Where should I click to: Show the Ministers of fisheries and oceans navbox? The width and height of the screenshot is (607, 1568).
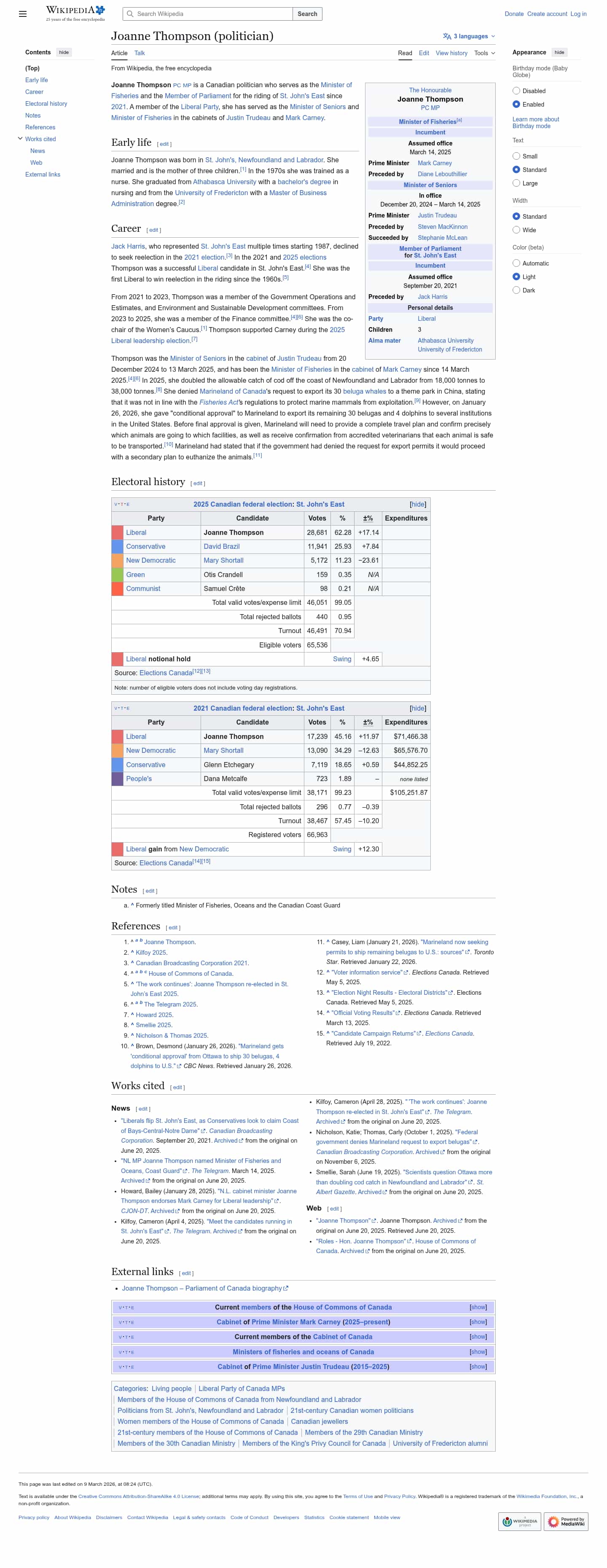pyautogui.click(x=478, y=1352)
